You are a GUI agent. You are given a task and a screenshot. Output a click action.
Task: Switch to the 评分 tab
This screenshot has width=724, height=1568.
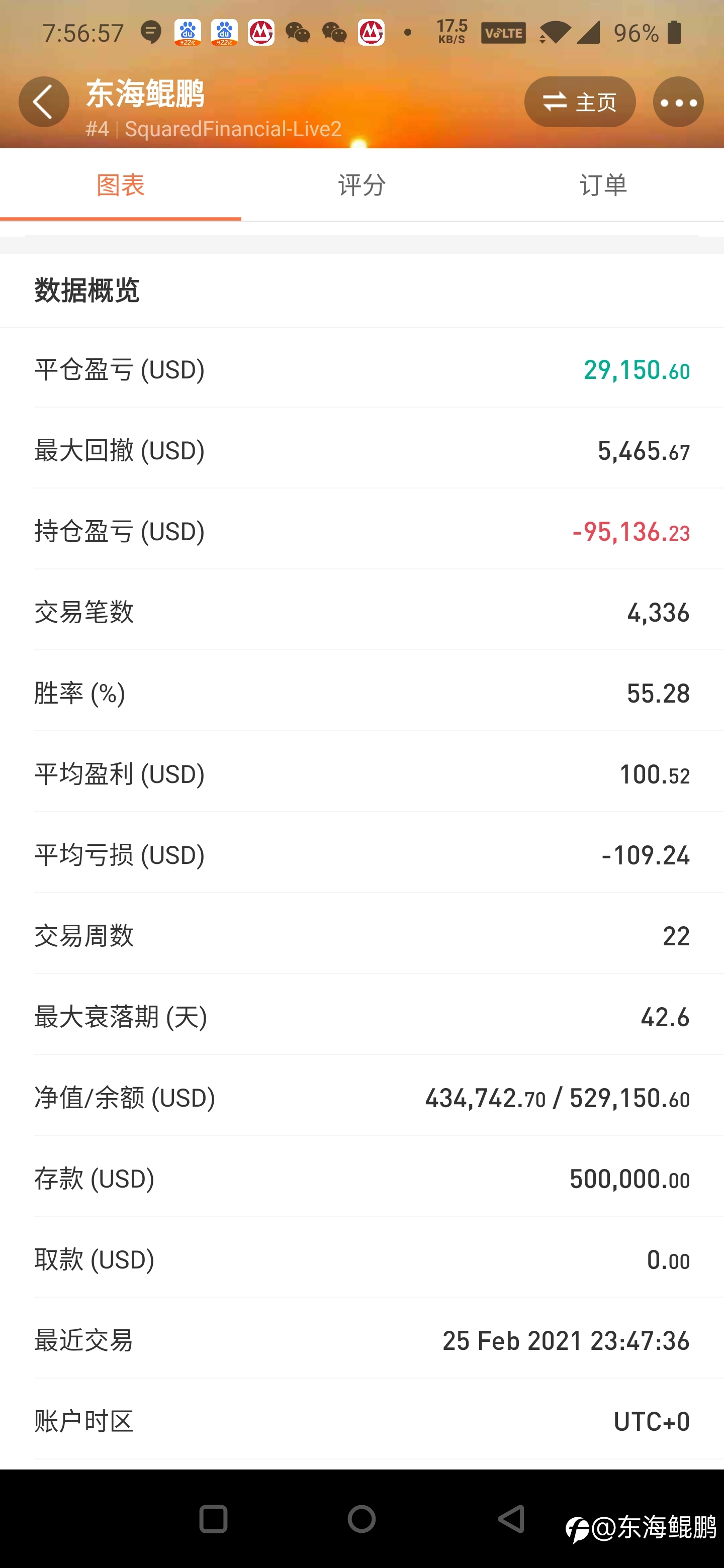tap(361, 184)
